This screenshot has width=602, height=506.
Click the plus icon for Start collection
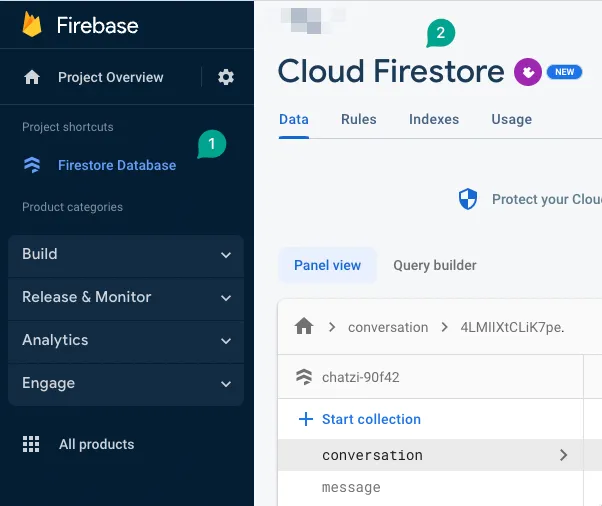pos(306,419)
